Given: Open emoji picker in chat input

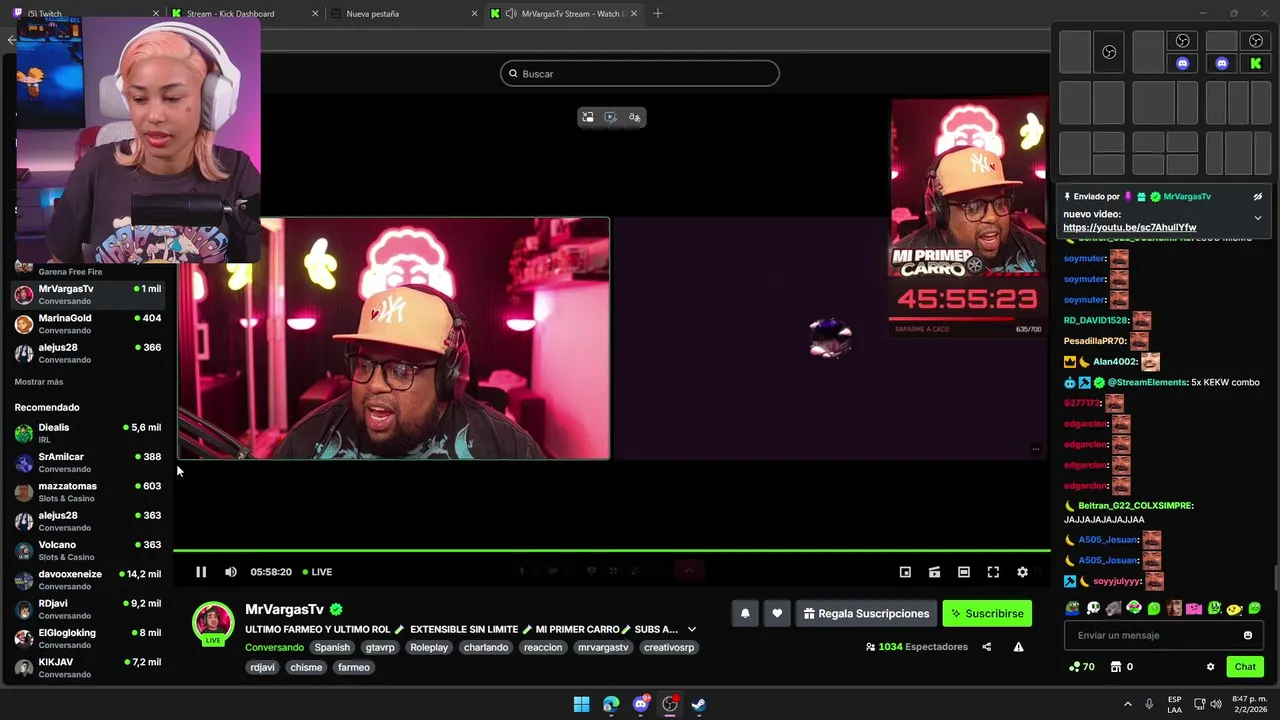Looking at the screenshot, I should click(1248, 636).
